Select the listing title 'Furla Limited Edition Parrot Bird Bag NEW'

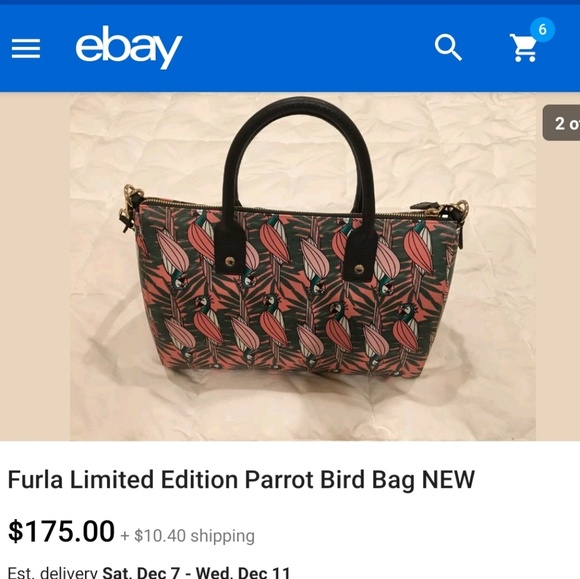(x=241, y=480)
